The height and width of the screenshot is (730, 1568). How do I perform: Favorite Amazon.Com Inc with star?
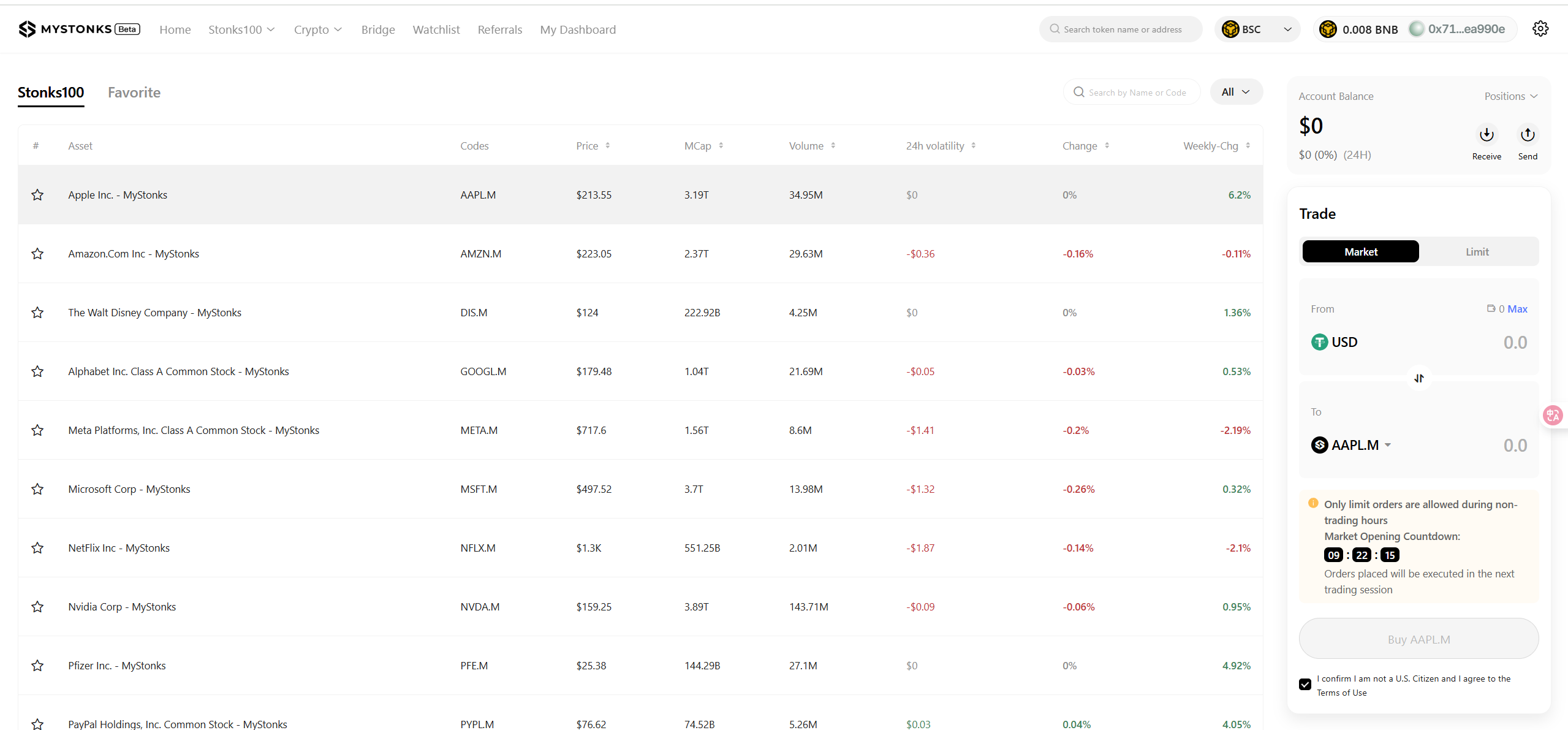coord(37,254)
